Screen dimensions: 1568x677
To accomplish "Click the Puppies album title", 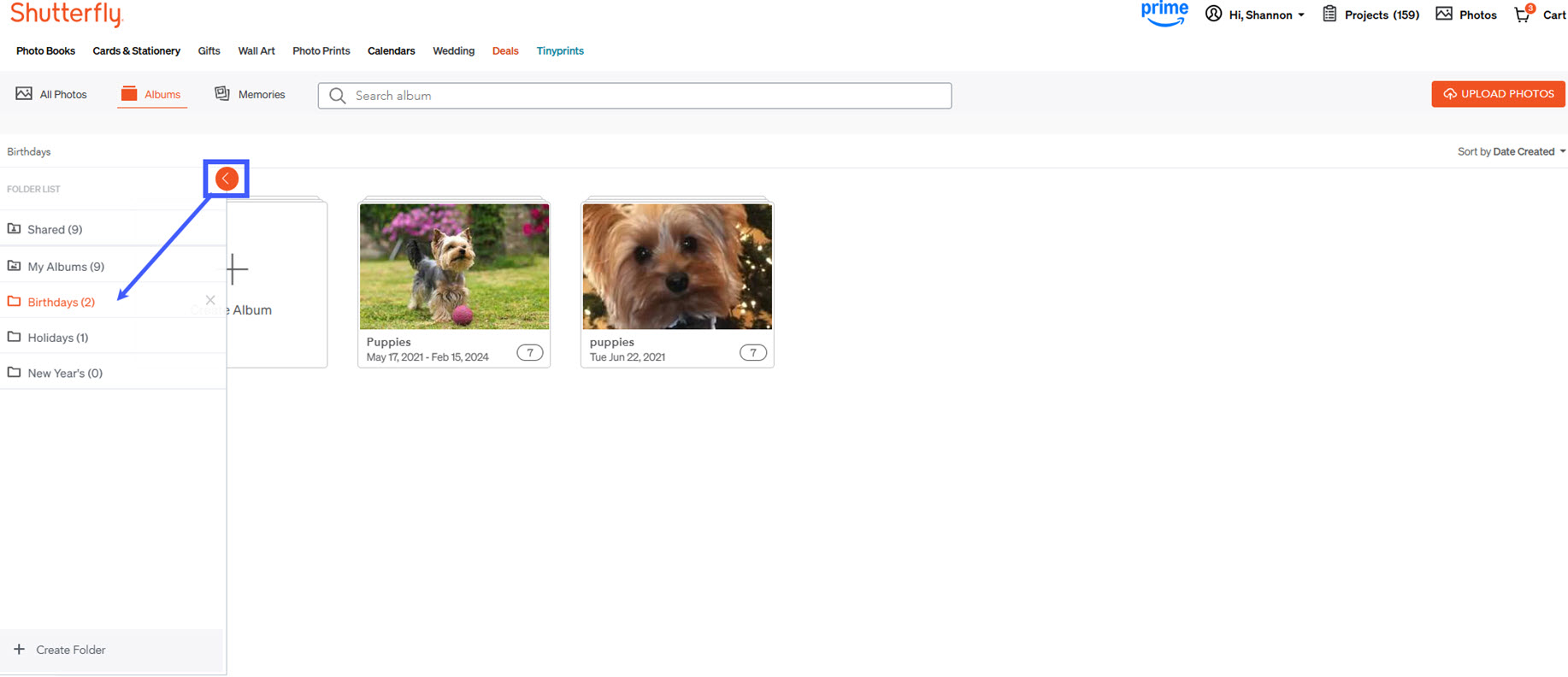I will tap(389, 342).
